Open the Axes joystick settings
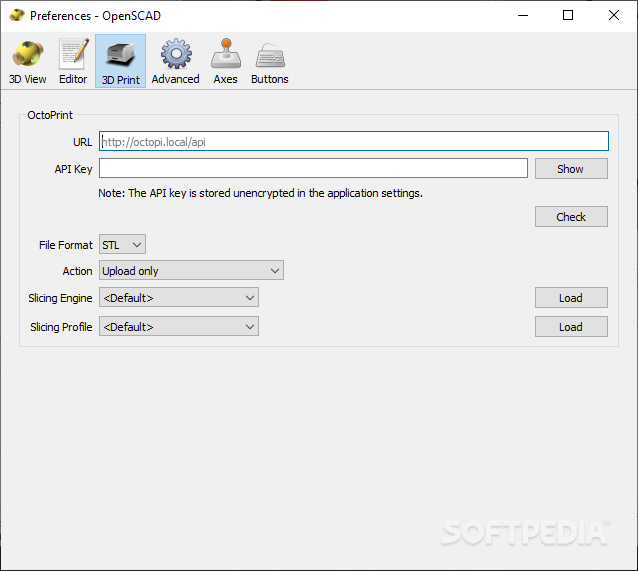 225,61
